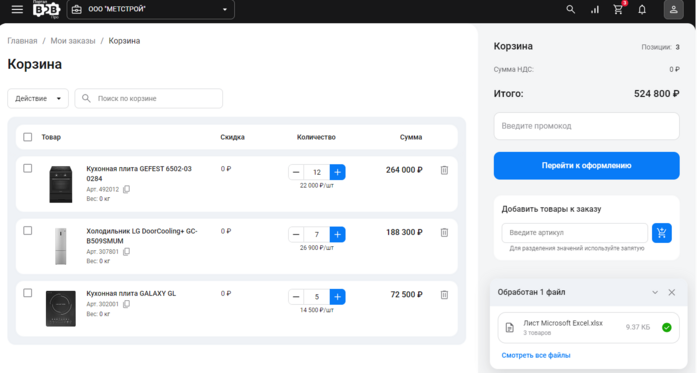The width and height of the screenshot is (697, 373).
Task: Copy article number 492012
Action: [x=126, y=189]
